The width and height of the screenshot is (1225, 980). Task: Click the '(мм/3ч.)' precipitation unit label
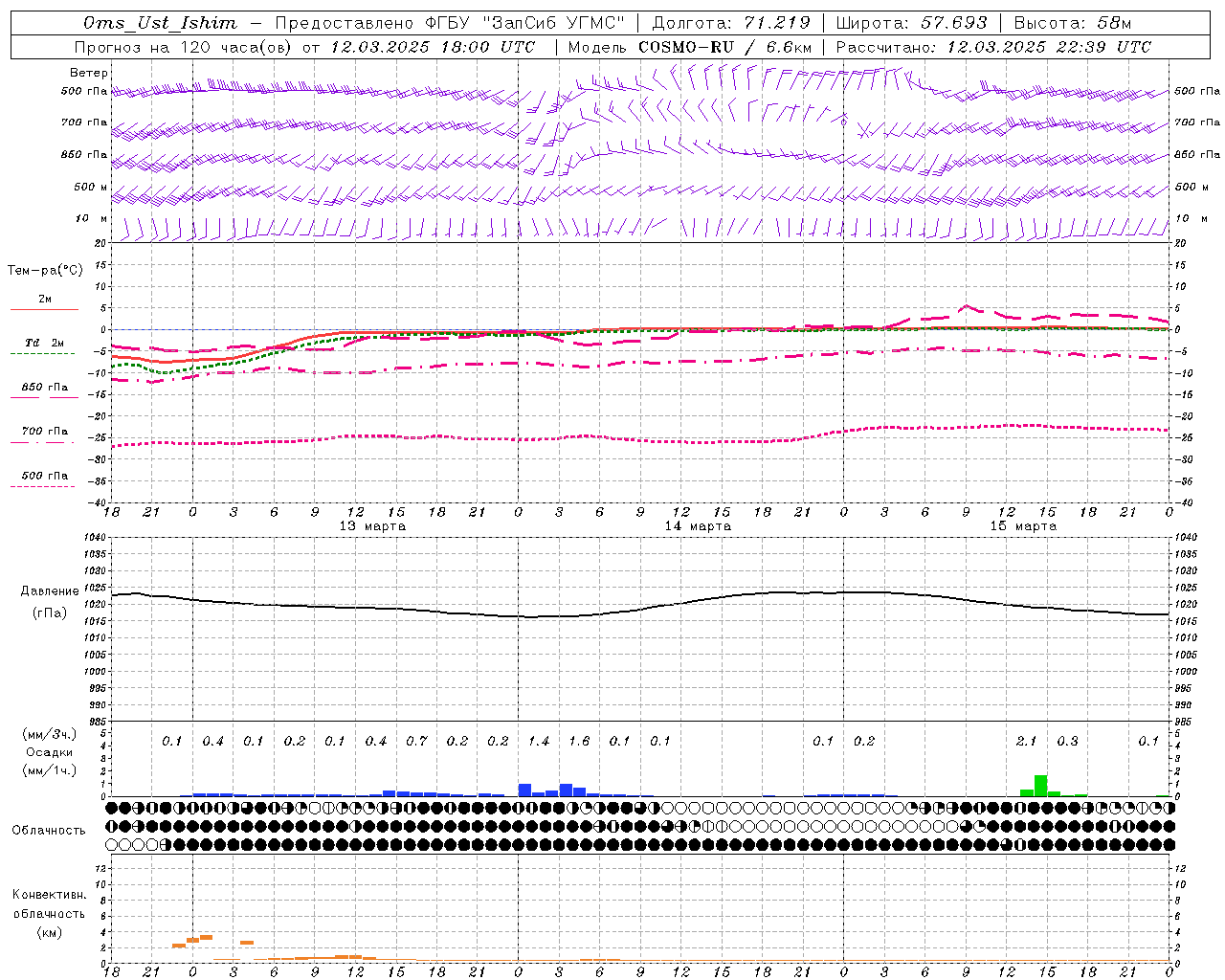click(51, 734)
